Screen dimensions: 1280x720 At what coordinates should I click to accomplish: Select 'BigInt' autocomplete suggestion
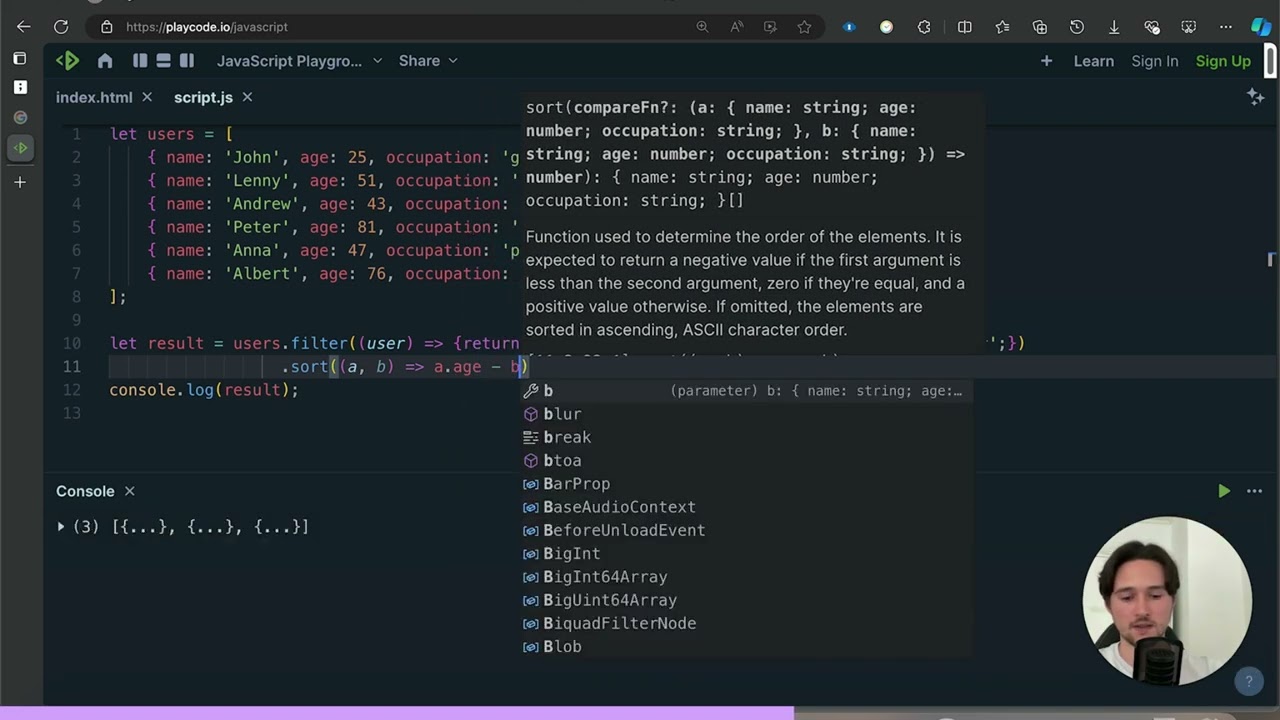[x=747, y=554]
